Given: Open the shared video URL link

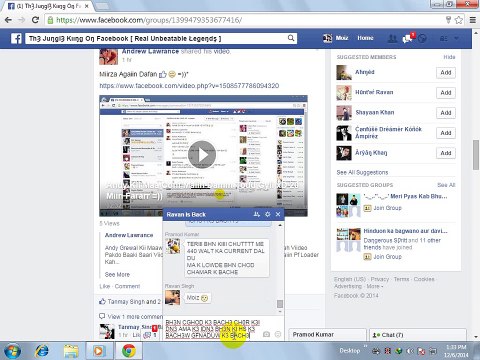Looking at the screenshot, I should 189,86.
